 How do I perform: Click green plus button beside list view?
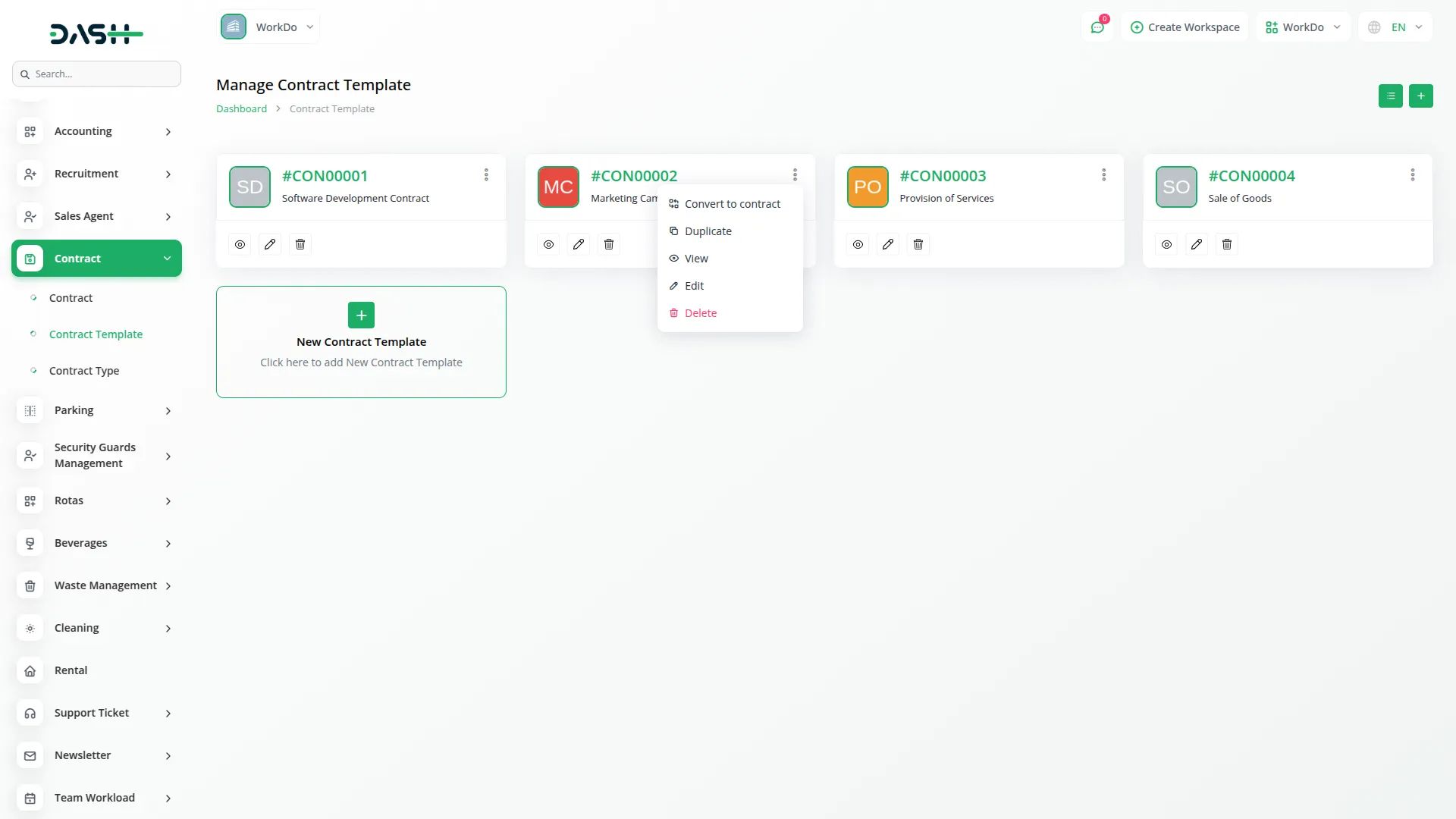[x=1420, y=96]
